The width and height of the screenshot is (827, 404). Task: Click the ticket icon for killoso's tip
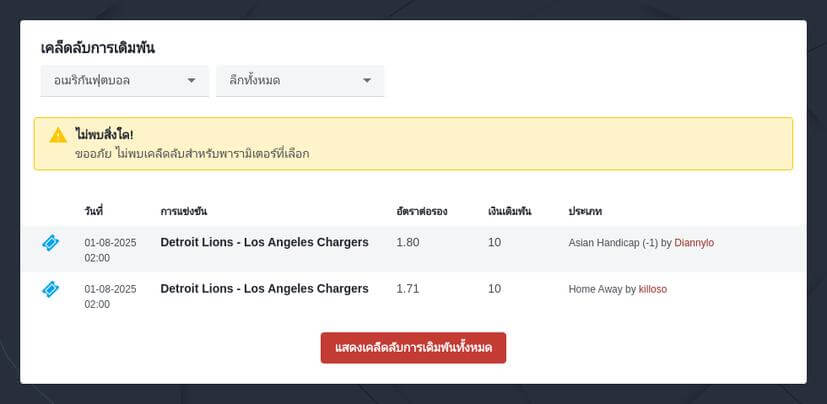[51, 289]
